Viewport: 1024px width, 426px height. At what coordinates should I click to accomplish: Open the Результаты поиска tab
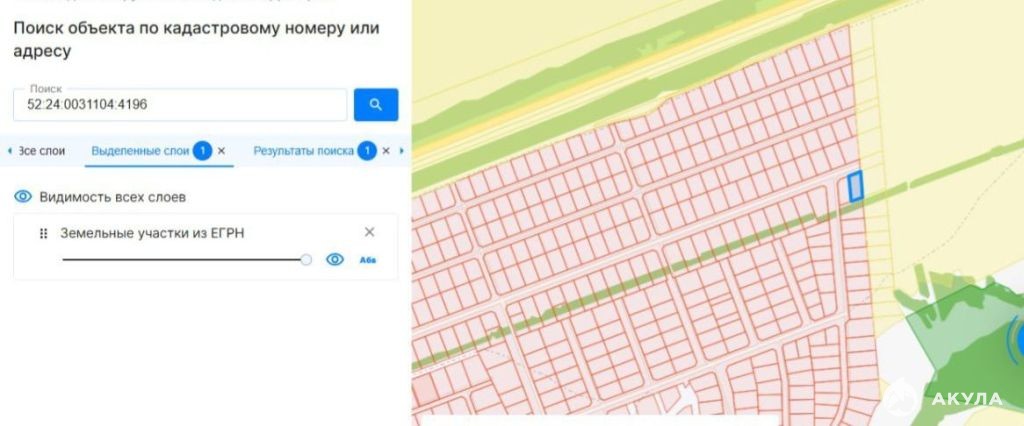303,151
